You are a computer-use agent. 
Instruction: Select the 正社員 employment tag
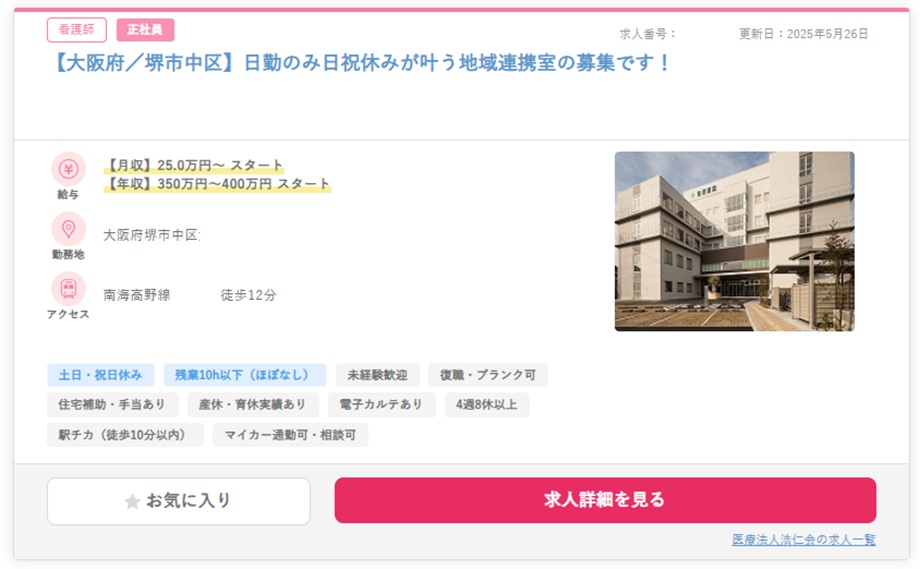pyautogui.click(x=145, y=30)
